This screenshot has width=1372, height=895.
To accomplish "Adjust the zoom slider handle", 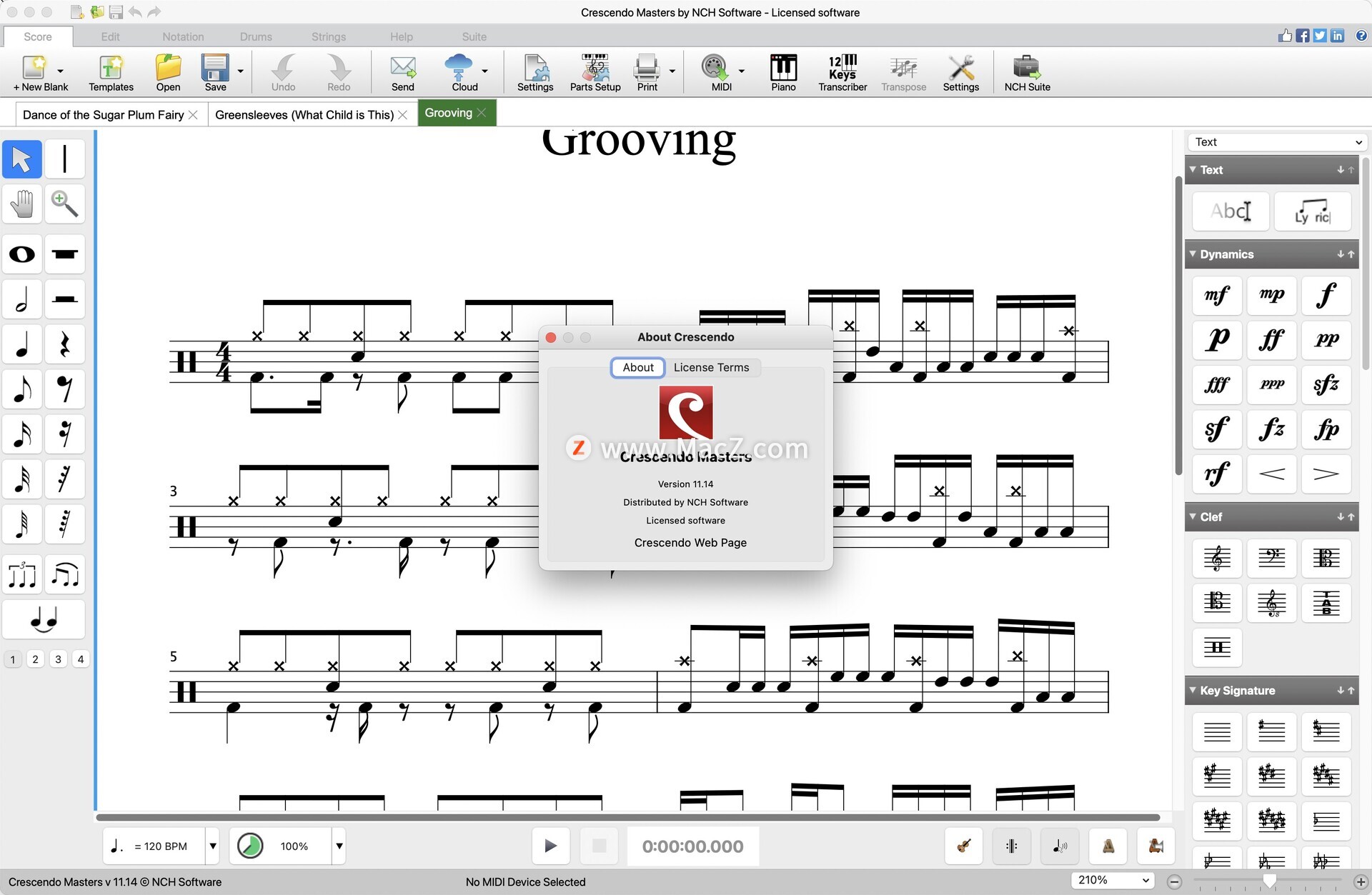I will coord(1270,881).
